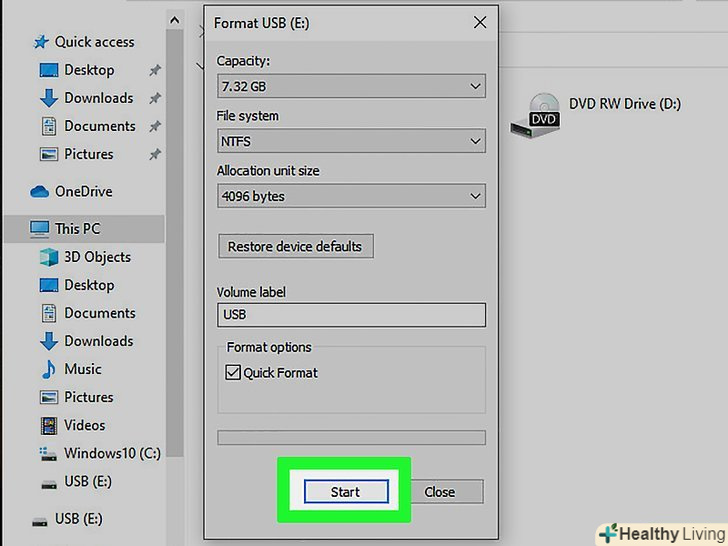Open OneDrive from the cloud icon
728x546 pixels.
click(39, 191)
